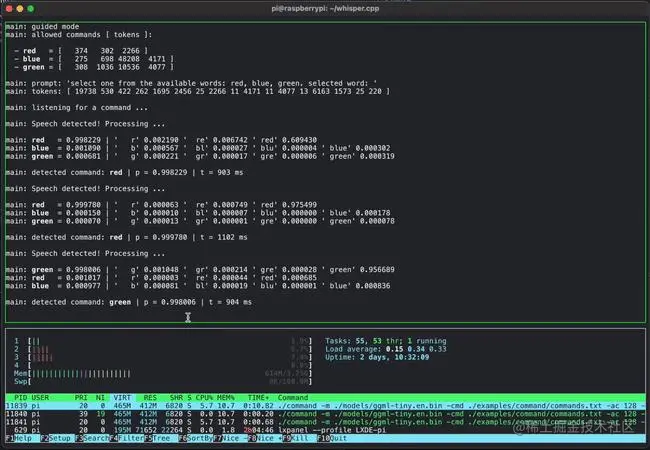Viewport: 650px width, 450px height.
Task: Click F3 Search in htop footer
Action: pos(92,438)
